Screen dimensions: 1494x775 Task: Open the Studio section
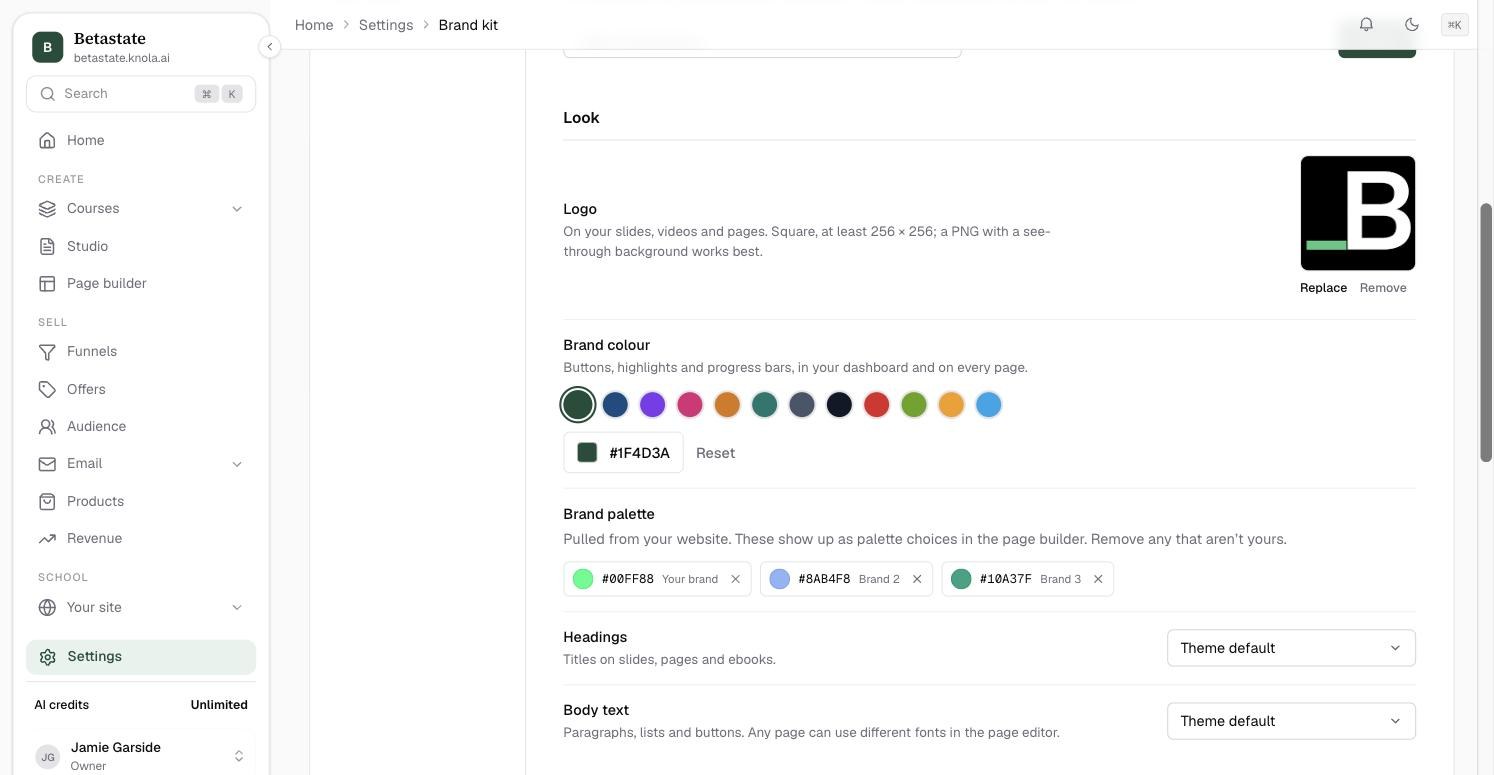coord(141,246)
